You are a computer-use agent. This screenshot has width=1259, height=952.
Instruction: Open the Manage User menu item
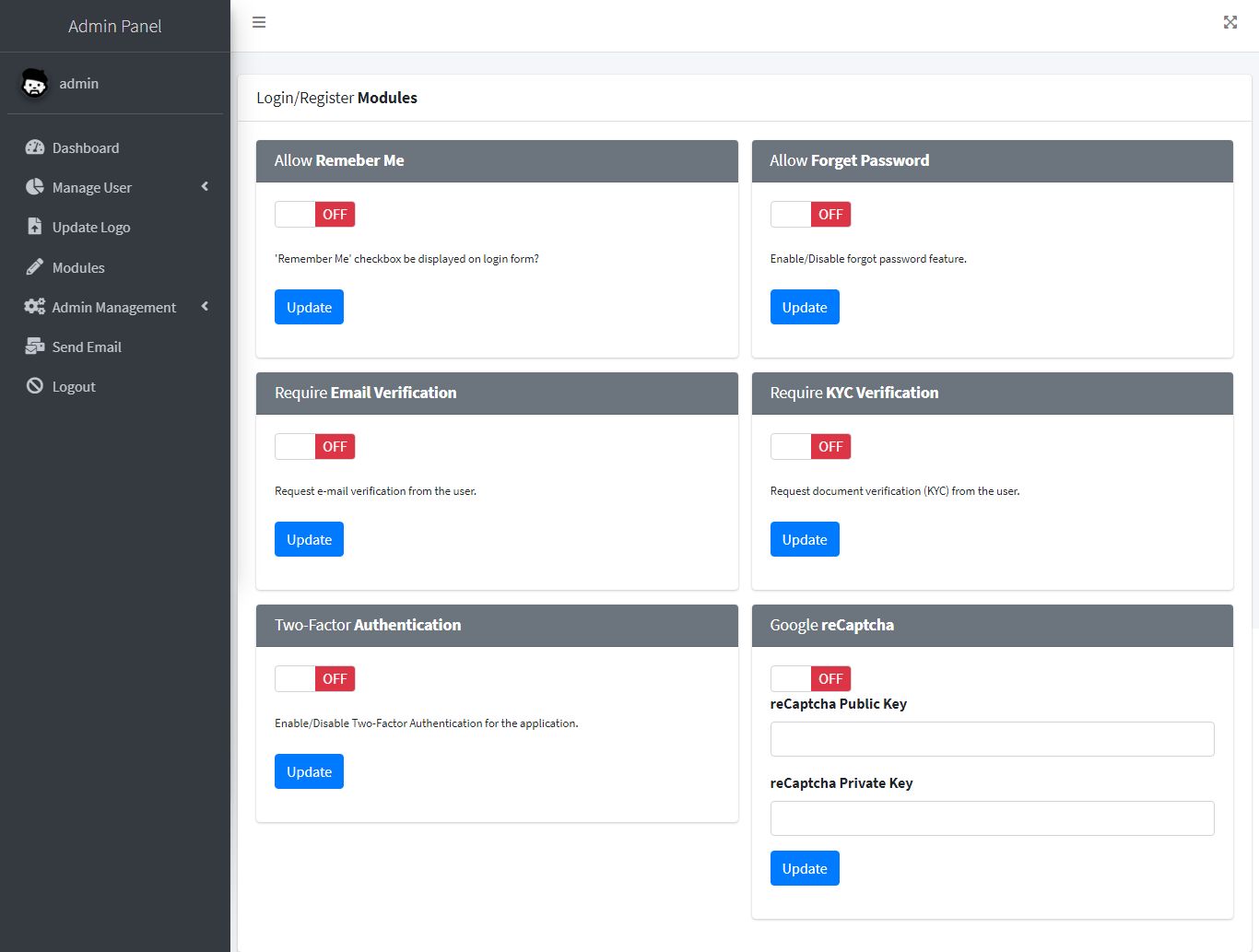(x=115, y=187)
